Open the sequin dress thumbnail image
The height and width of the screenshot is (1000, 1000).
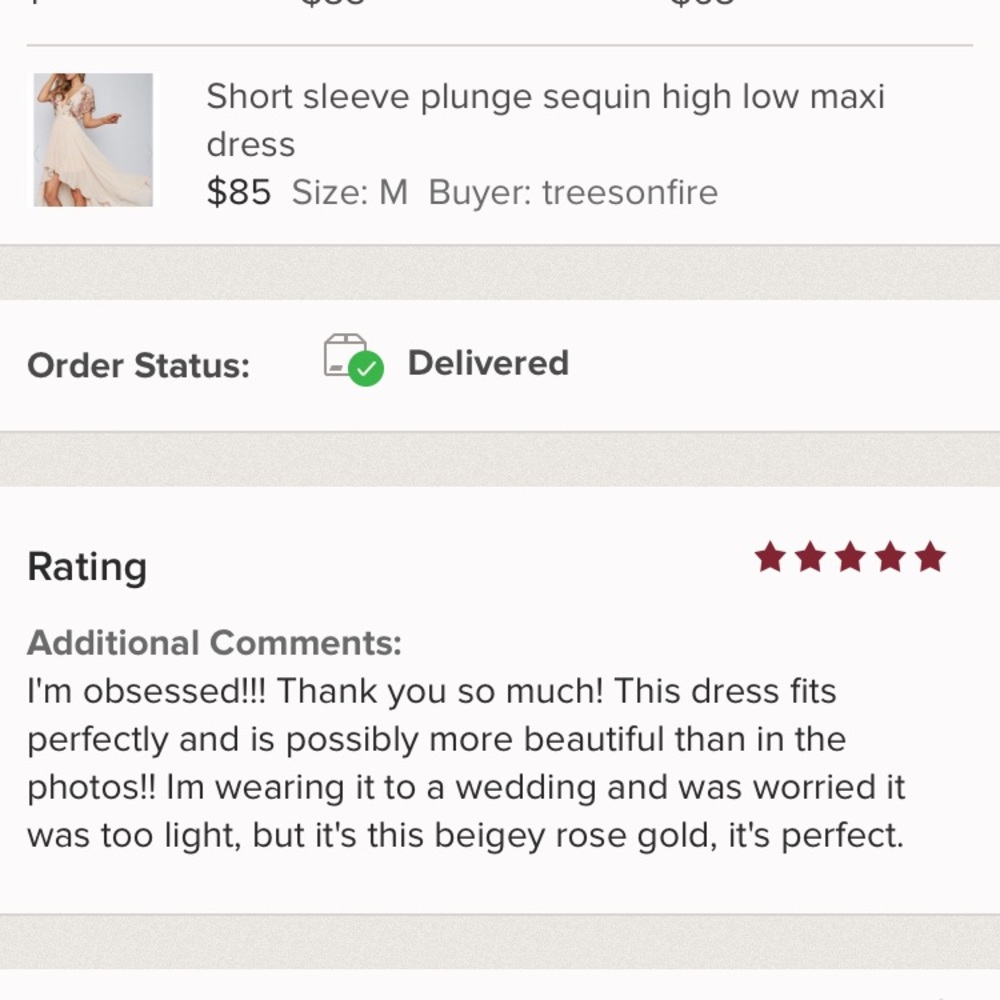coord(93,140)
